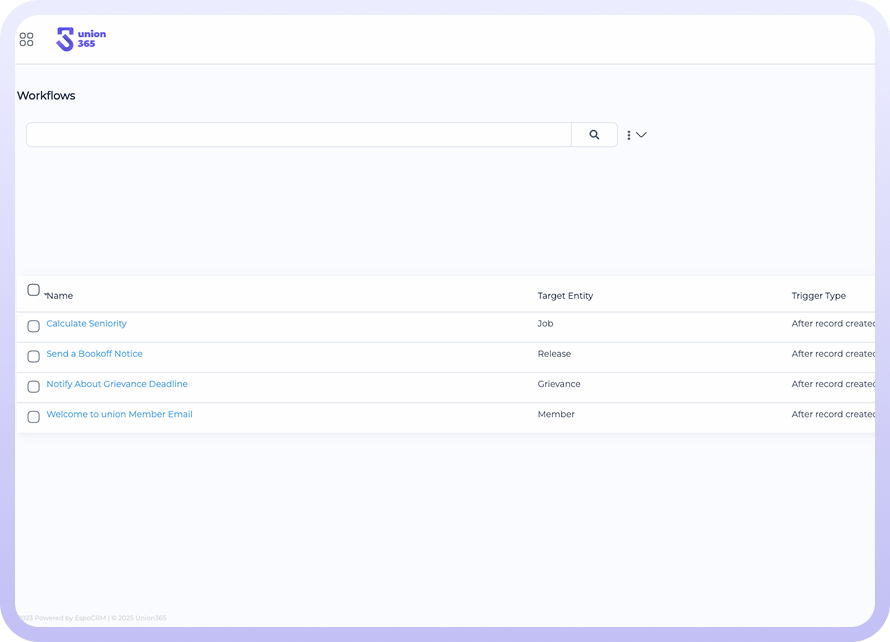The image size is (890, 642).
Task: Click the Job target entity cell
Action: pyautogui.click(x=545, y=324)
